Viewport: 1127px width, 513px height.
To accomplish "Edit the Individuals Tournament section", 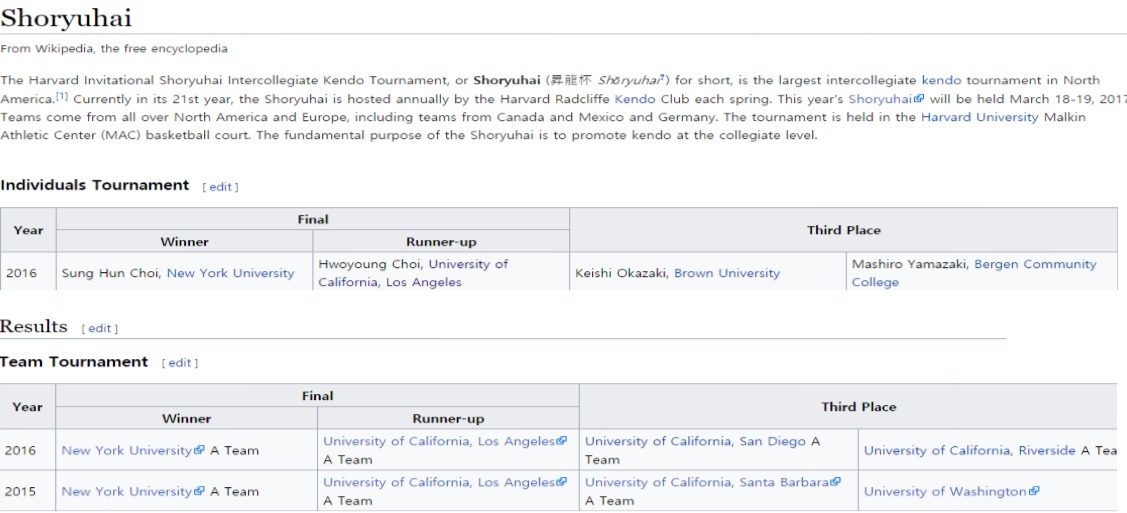I will tap(221, 187).
